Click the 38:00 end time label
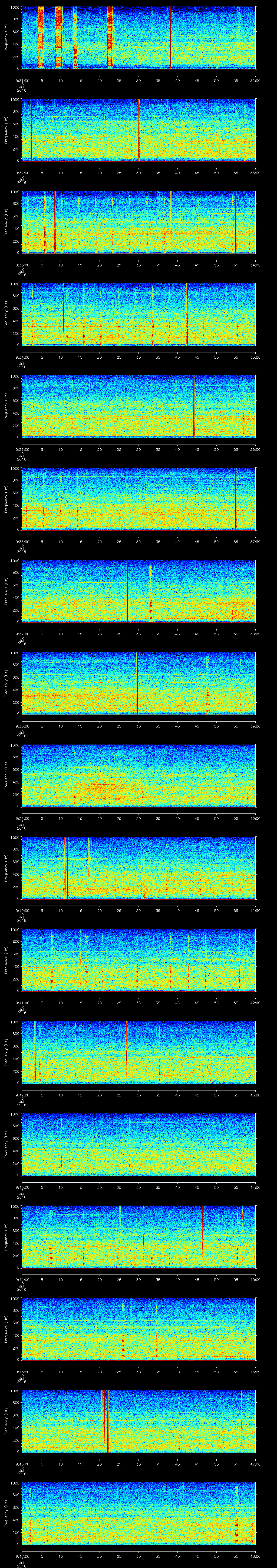The image size is (277, 1568). (x=256, y=634)
